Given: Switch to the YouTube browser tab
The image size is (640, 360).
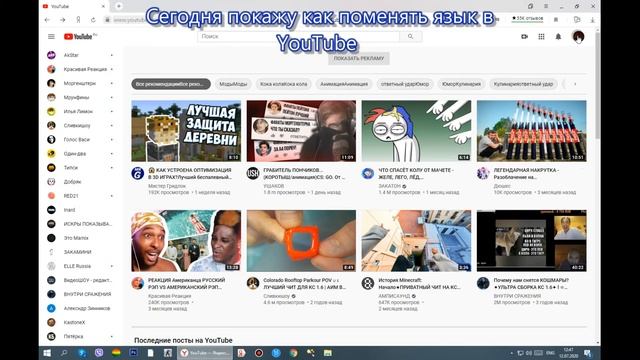Looking at the screenshot, I should point(73,6).
